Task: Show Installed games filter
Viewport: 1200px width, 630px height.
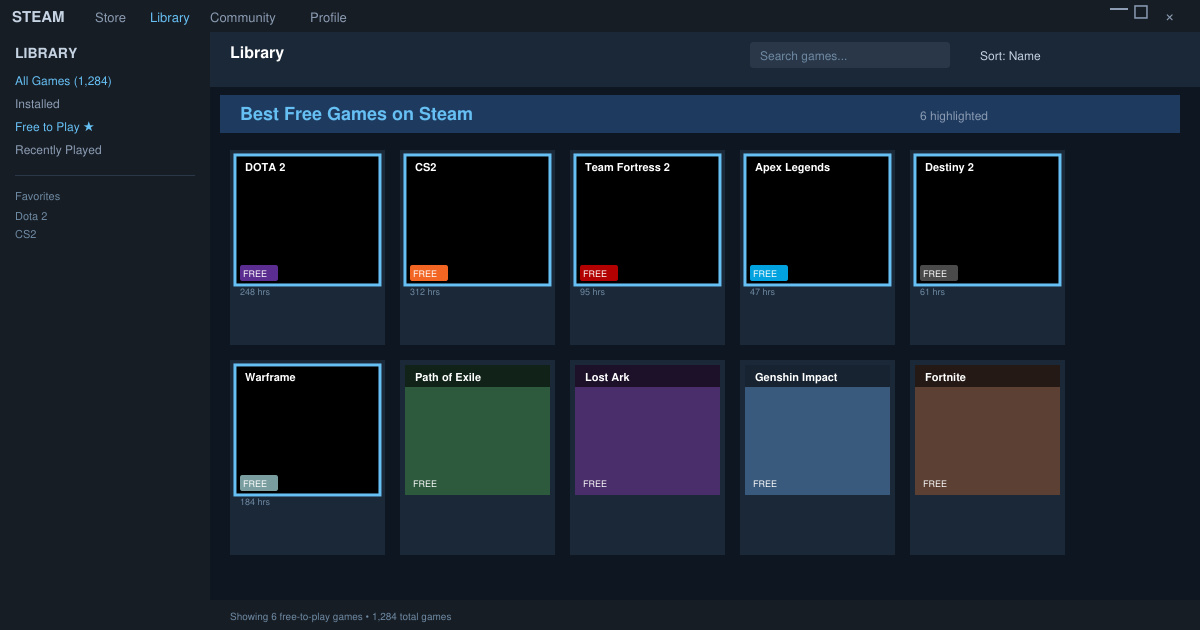Action: tap(37, 104)
